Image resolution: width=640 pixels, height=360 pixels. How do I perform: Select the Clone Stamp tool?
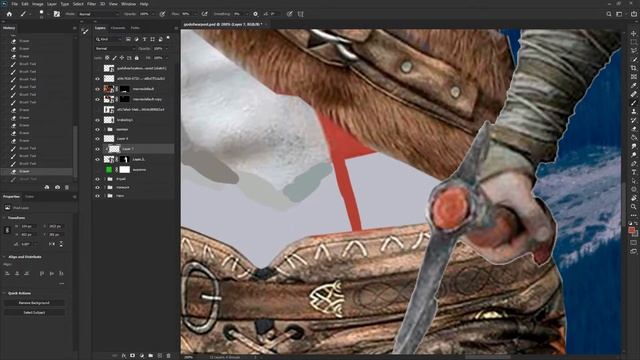(633, 111)
